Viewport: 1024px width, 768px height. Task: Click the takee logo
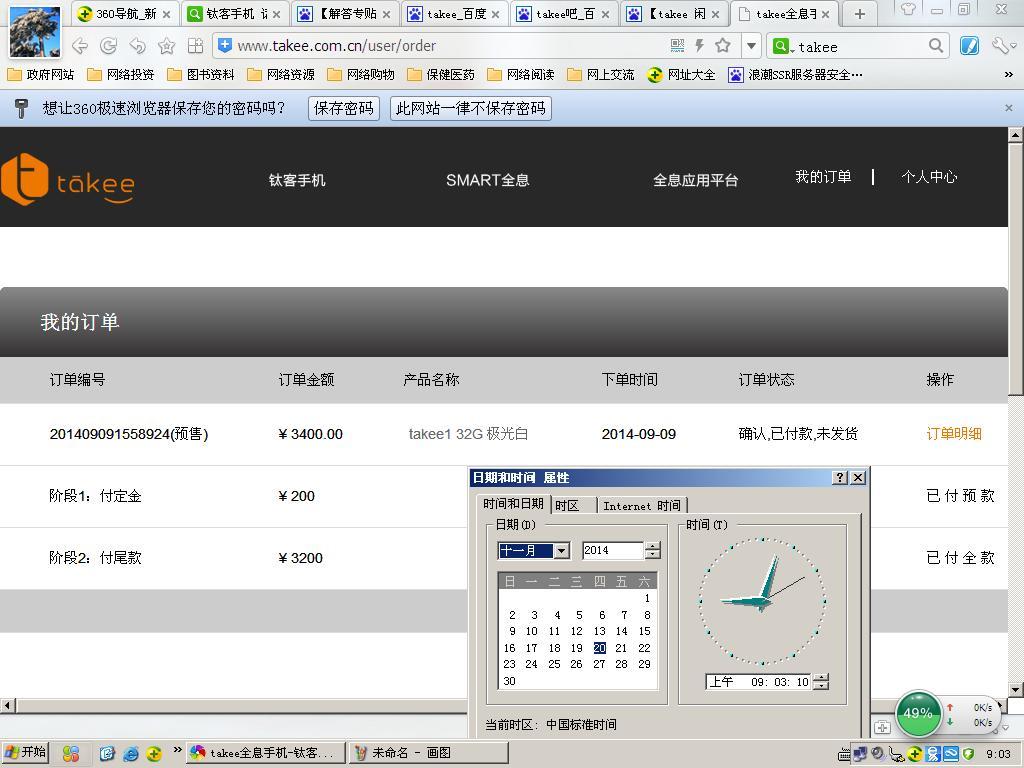(x=68, y=179)
